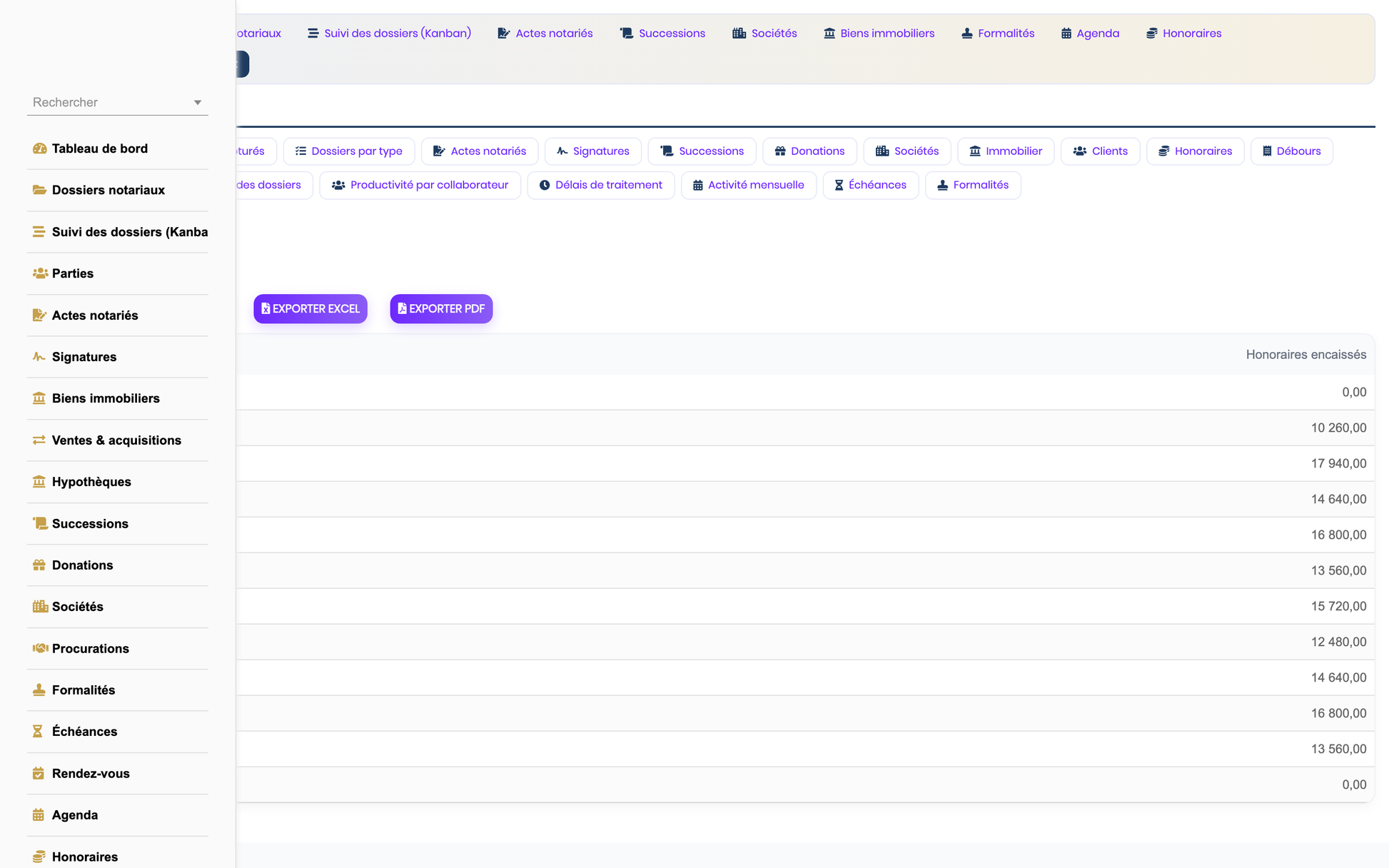Click the Ventes & acquisitions arrows icon
The height and width of the screenshot is (868, 1389).
click(x=39, y=440)
